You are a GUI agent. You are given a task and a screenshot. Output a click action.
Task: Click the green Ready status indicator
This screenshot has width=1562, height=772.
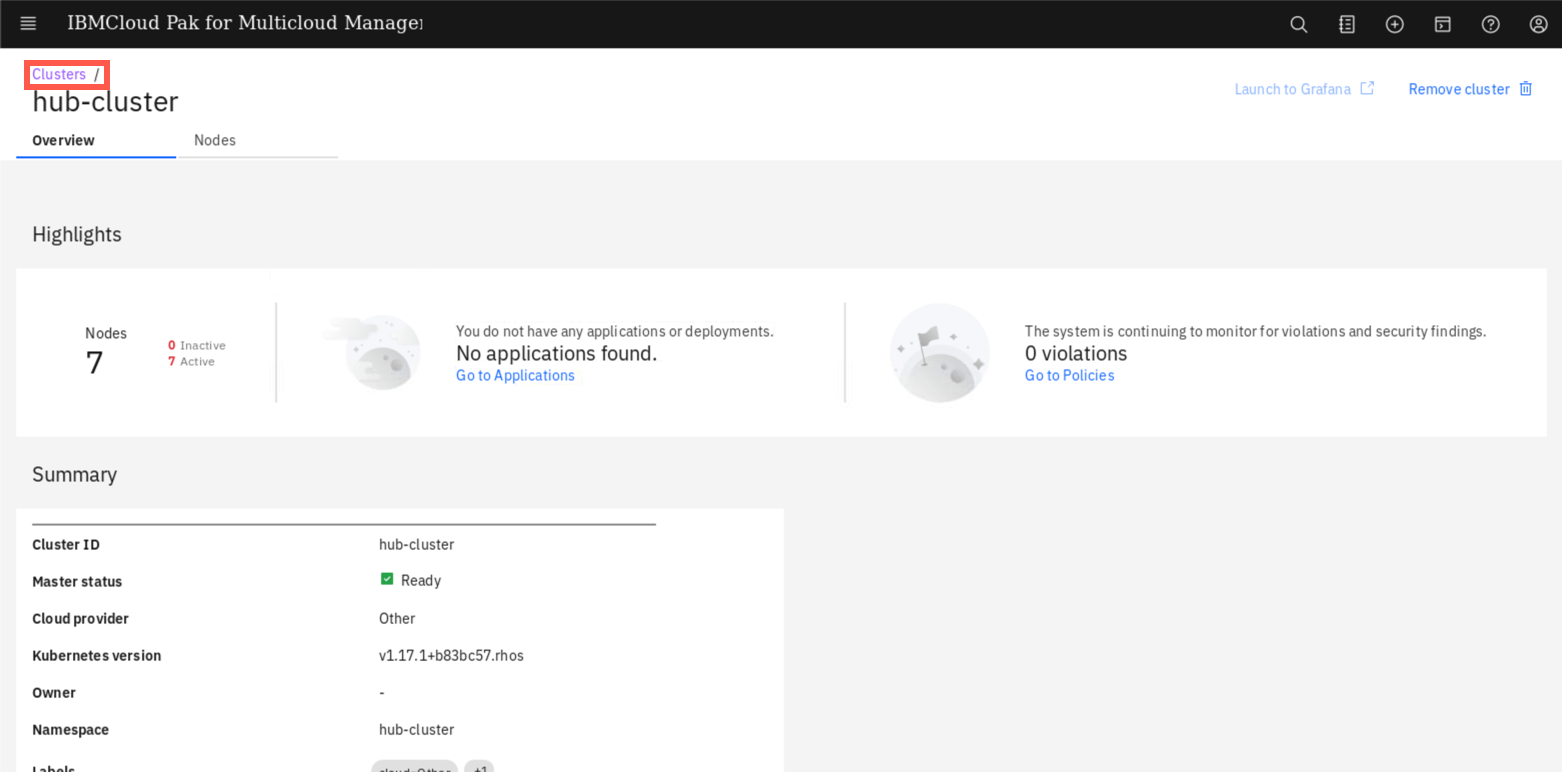(x=387, y=579)
